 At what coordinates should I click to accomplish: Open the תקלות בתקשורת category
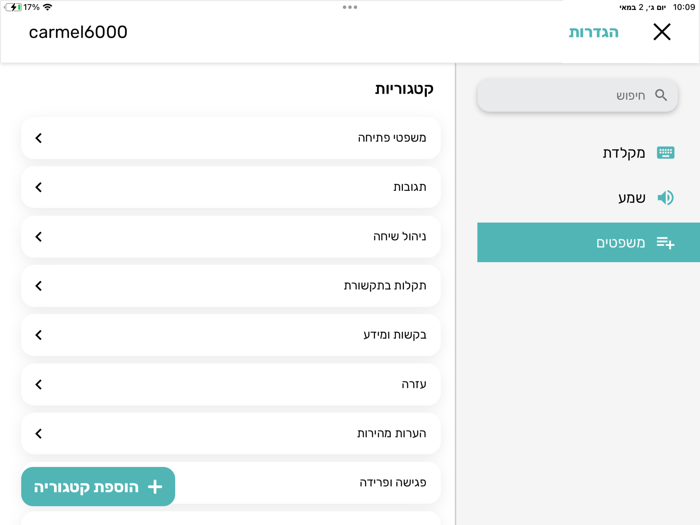[x=230, y=286]
